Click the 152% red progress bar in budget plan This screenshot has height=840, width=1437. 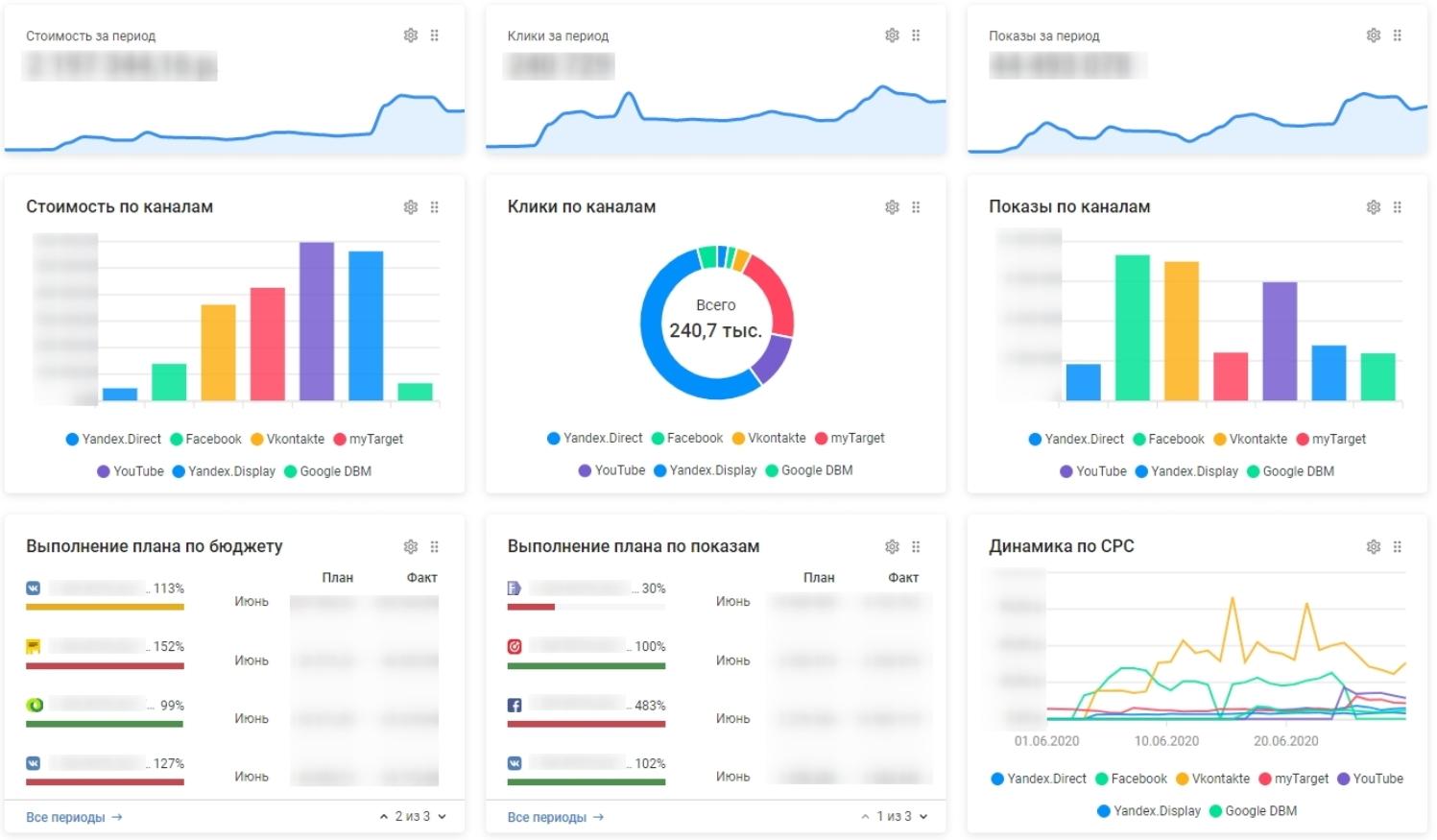105,665
